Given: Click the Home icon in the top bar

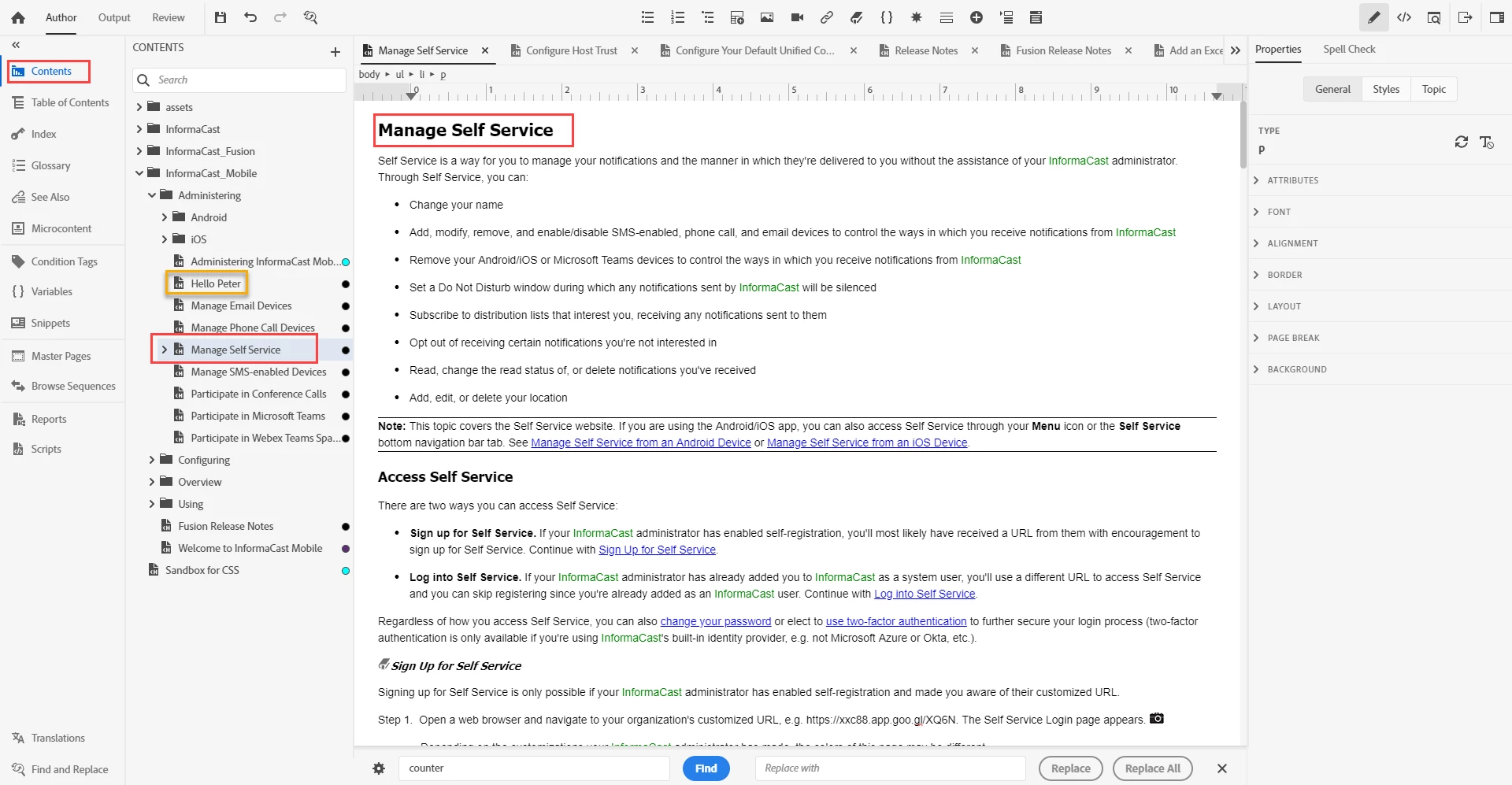Looking at the screenshot, I should pos(18,17).
